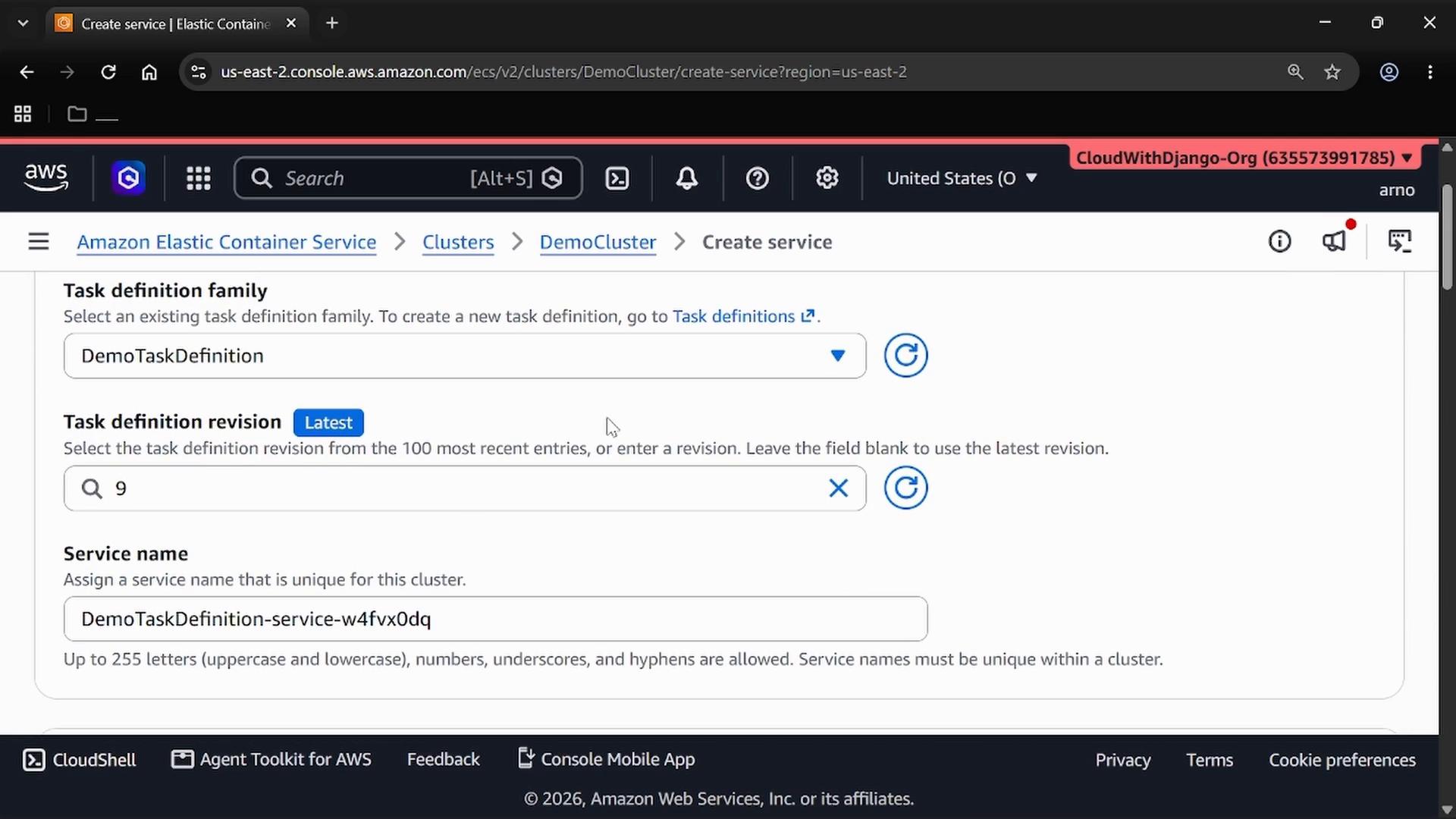Image resolution: width=1456 pixels, height=819 pixels.
Task: Go to the DemoCluster breadcrumb
Action: tap(598, 242)
